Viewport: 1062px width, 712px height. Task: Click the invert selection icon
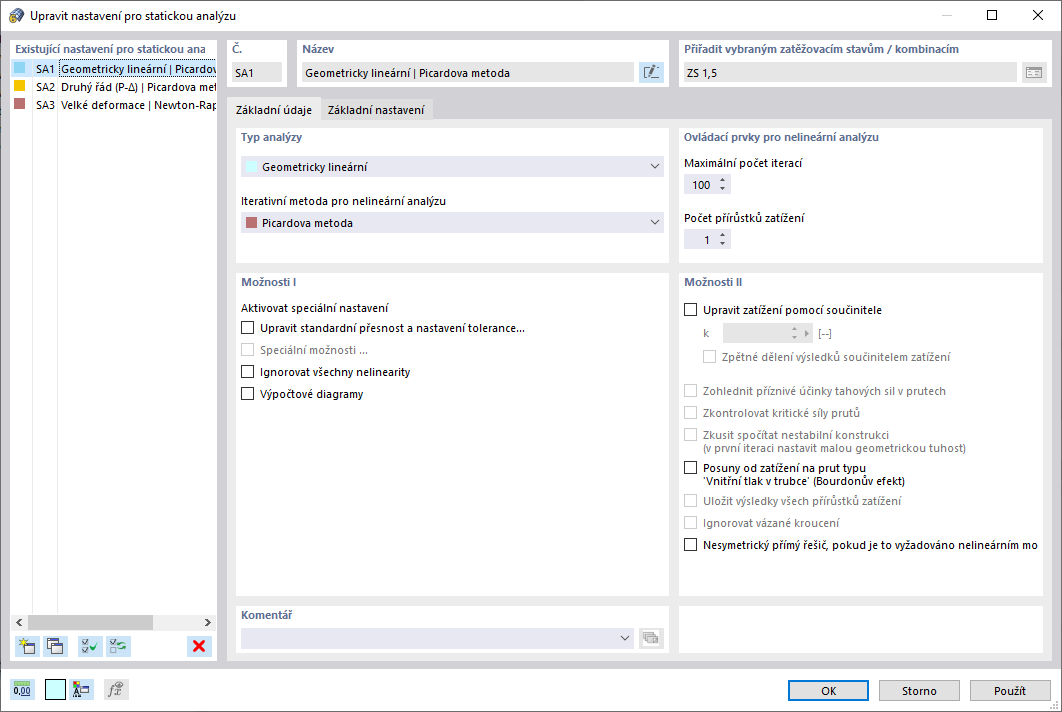[118, 646]
